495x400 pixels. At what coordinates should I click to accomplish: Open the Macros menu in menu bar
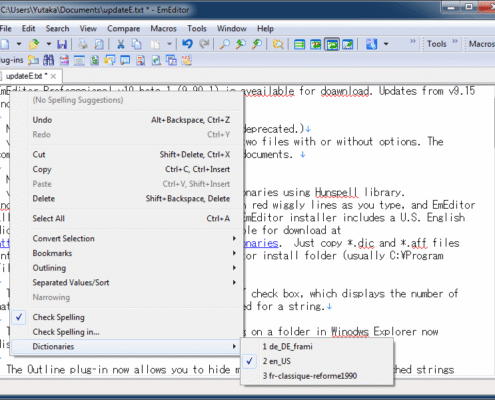[x=163, y=29]
